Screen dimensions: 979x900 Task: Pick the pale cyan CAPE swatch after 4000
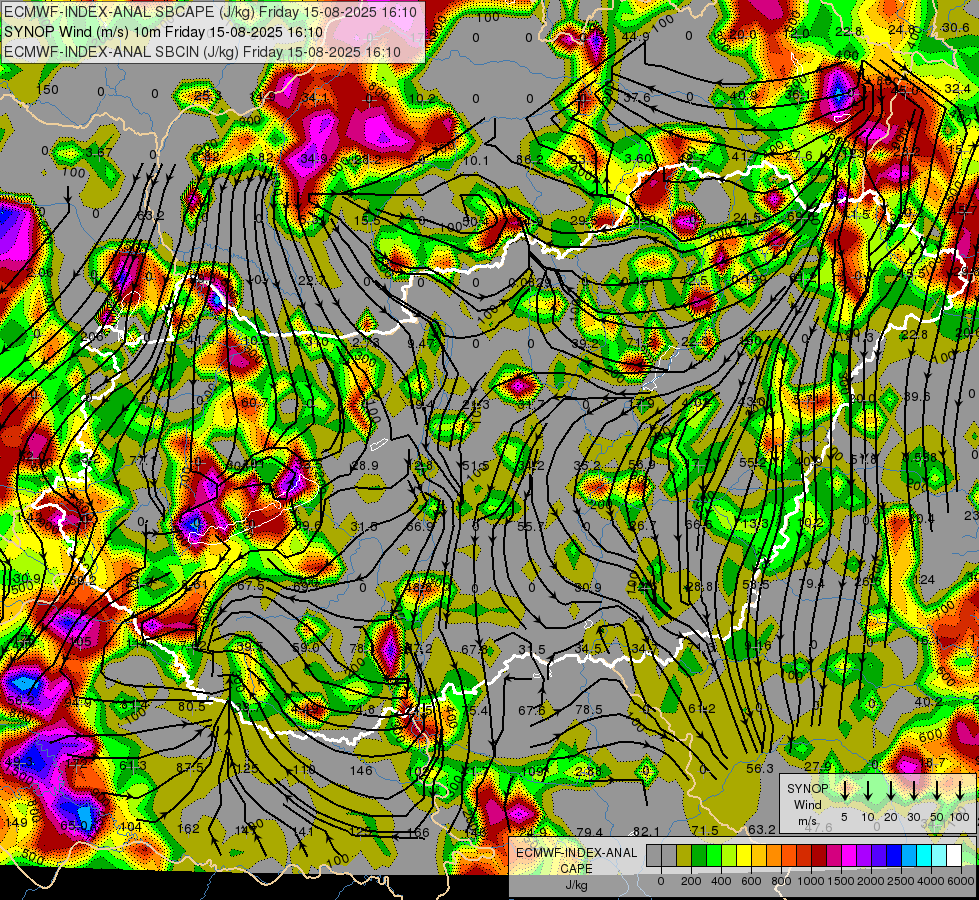pyautogui.click(x=938, y=856)
